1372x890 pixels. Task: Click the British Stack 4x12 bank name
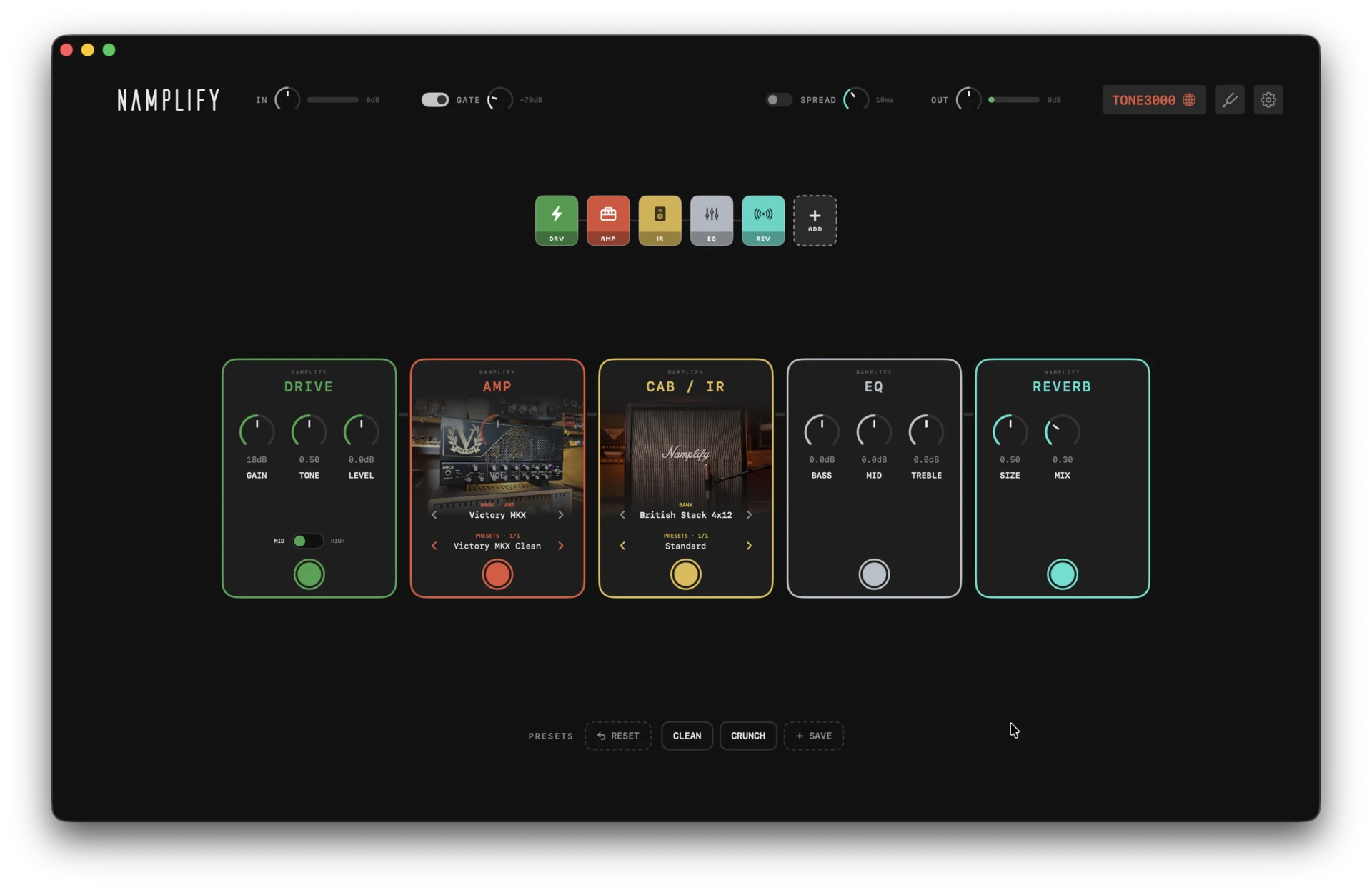(x=685, y=515)
